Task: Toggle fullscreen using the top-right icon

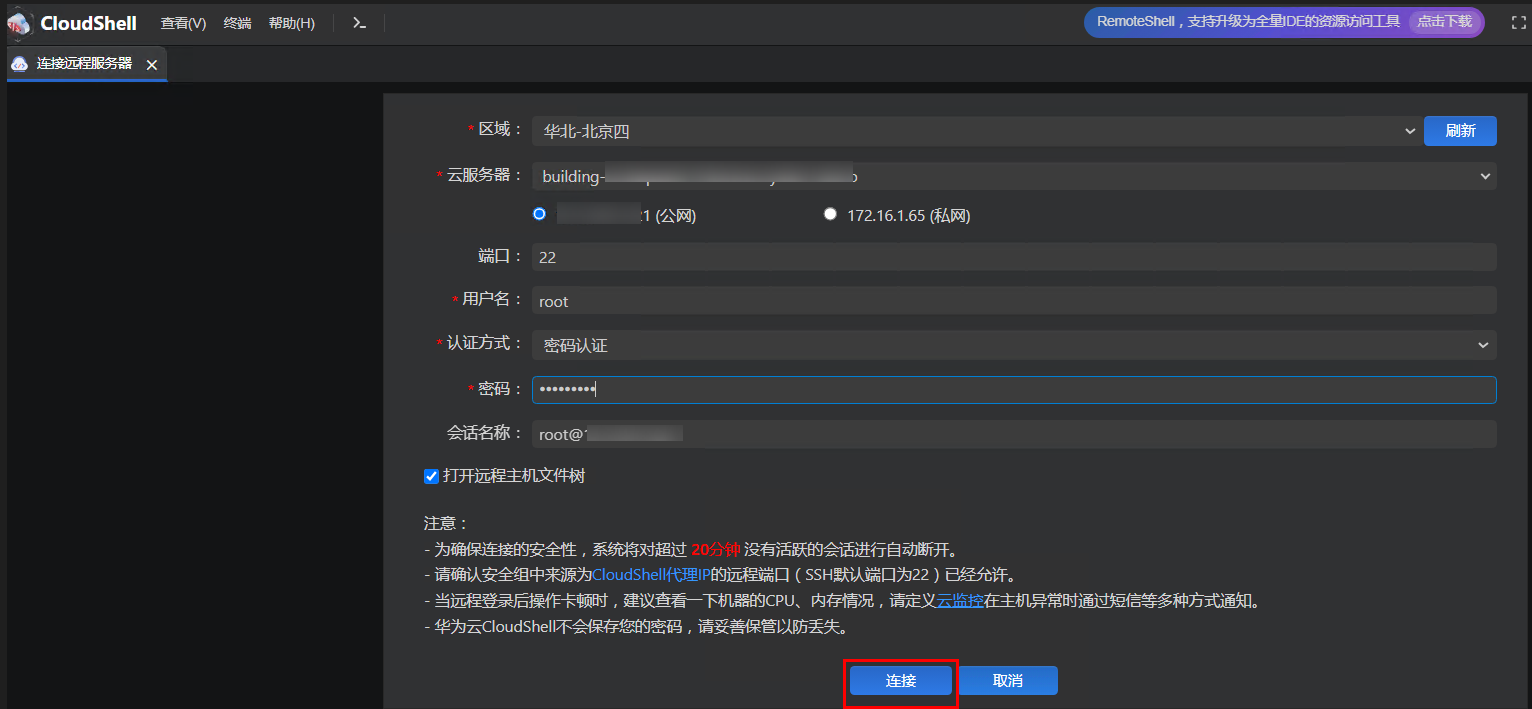Action: [1519, 23]
